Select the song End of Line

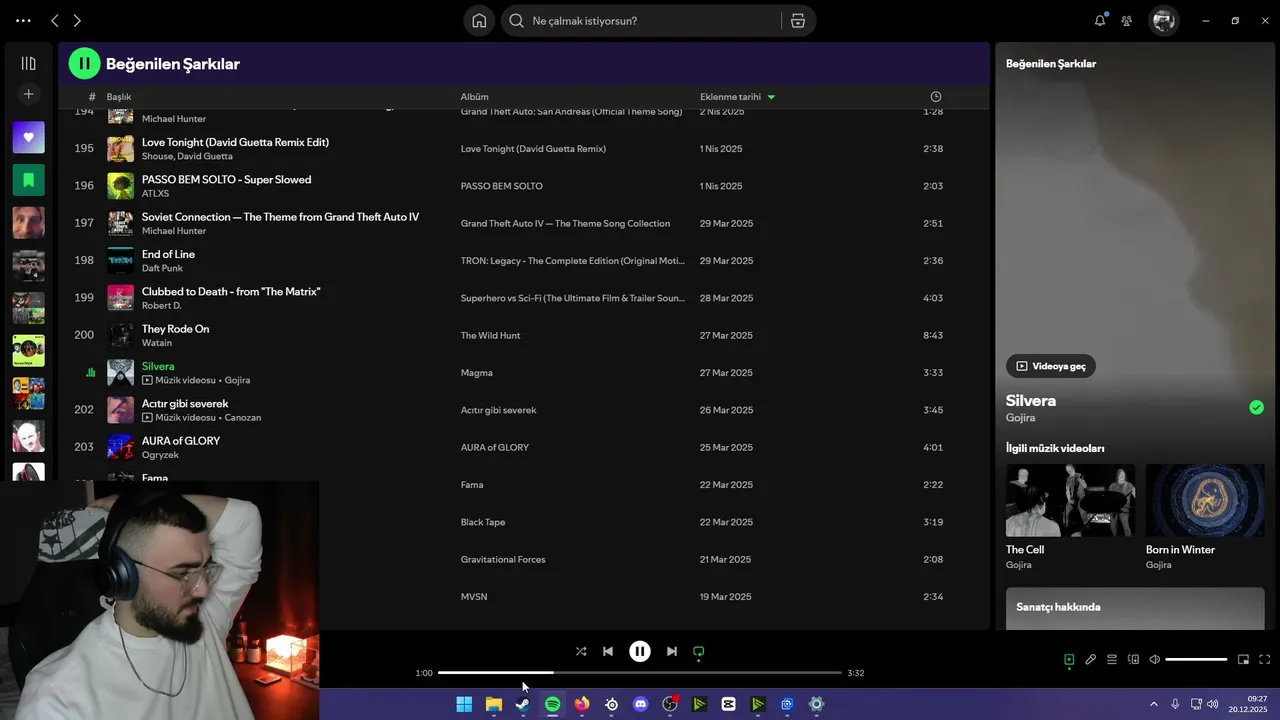[x=168, y=254]
